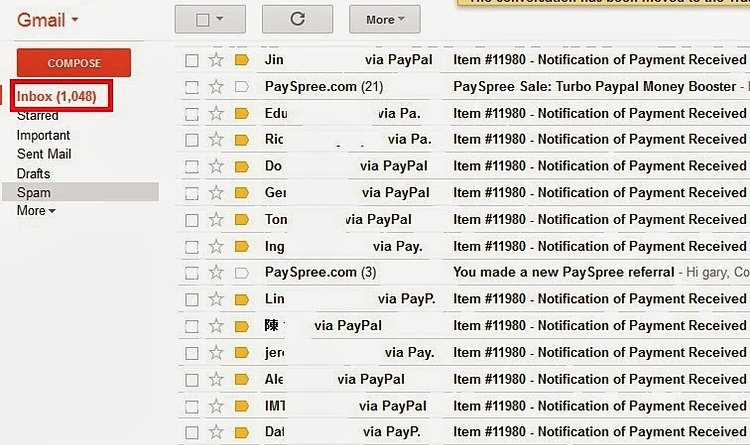Open the Drafts folder
Viewport: 750px width, 445px height.
[33, 173]
